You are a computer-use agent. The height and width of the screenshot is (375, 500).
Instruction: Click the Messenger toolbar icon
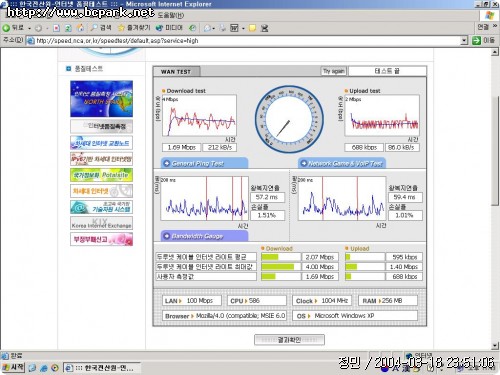(x=265, y=28)
